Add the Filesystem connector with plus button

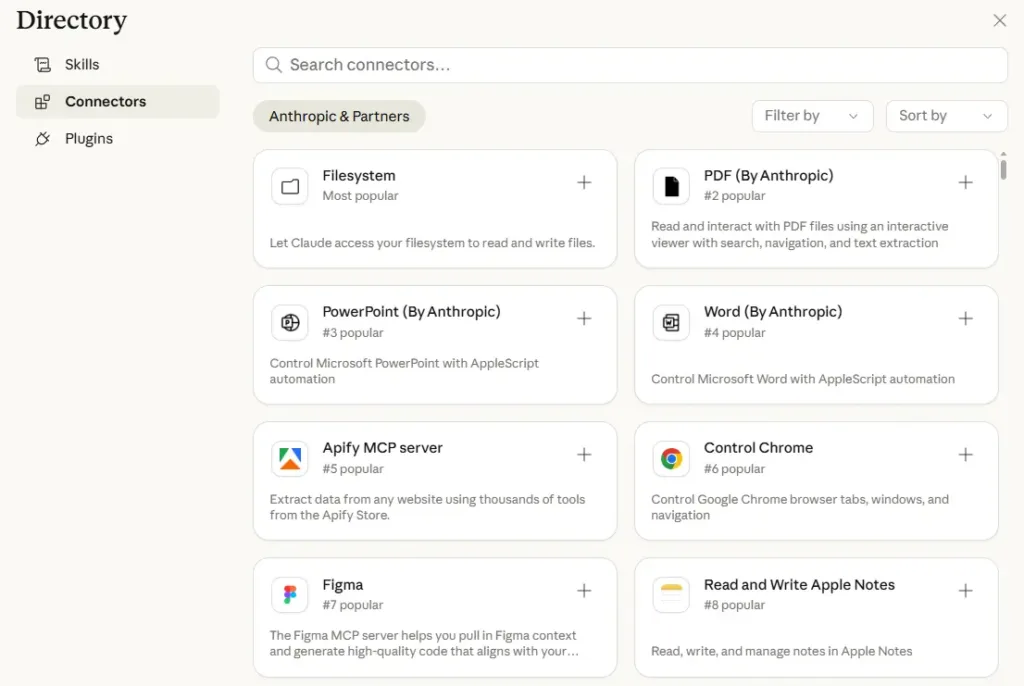(x=584, y=182)
